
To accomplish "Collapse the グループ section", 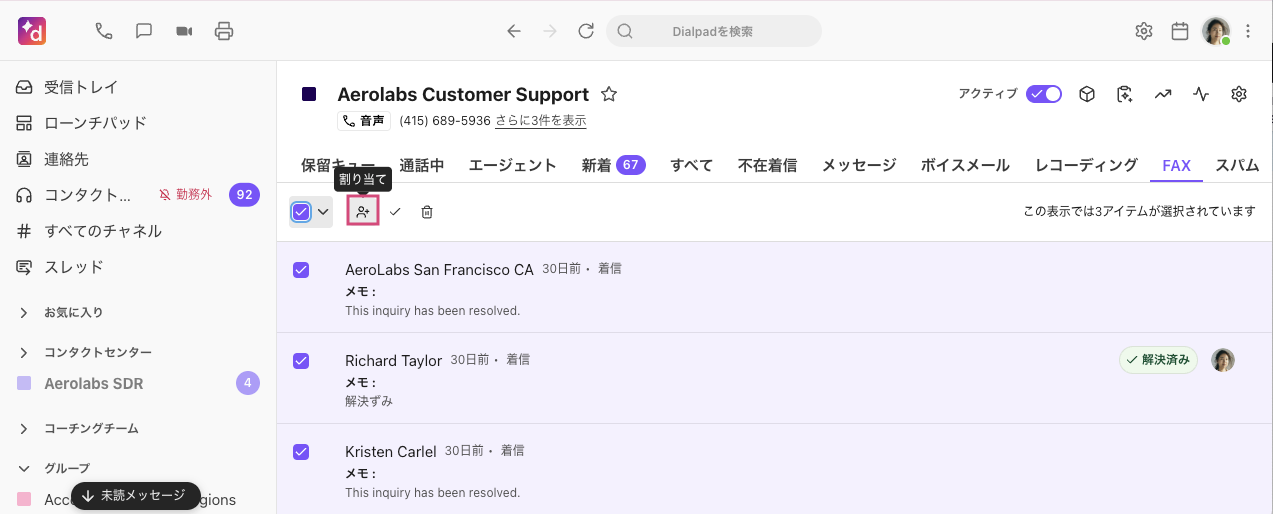I will [x=24, y=468].
